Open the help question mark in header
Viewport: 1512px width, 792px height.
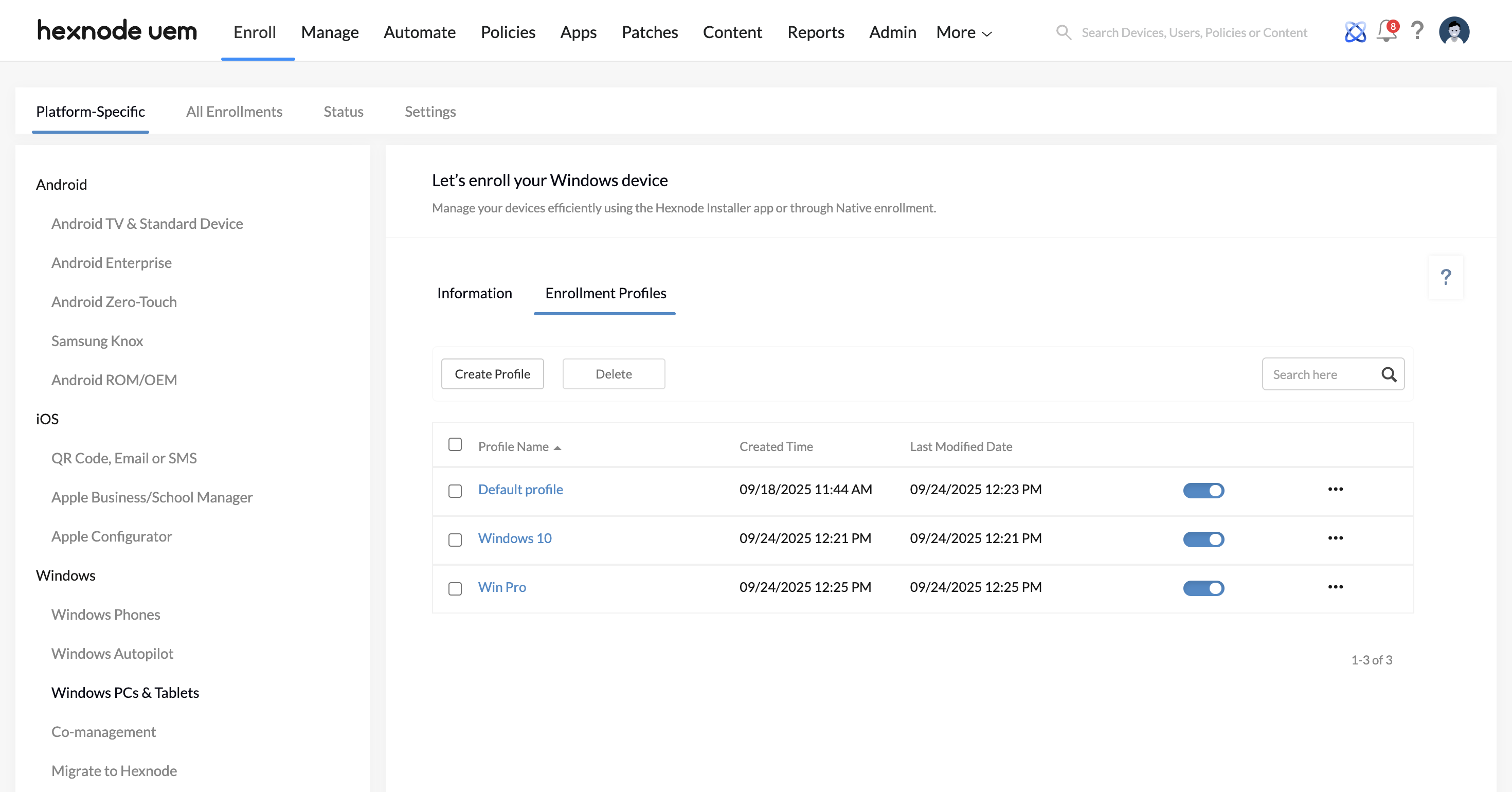[x=1417, y=31]
